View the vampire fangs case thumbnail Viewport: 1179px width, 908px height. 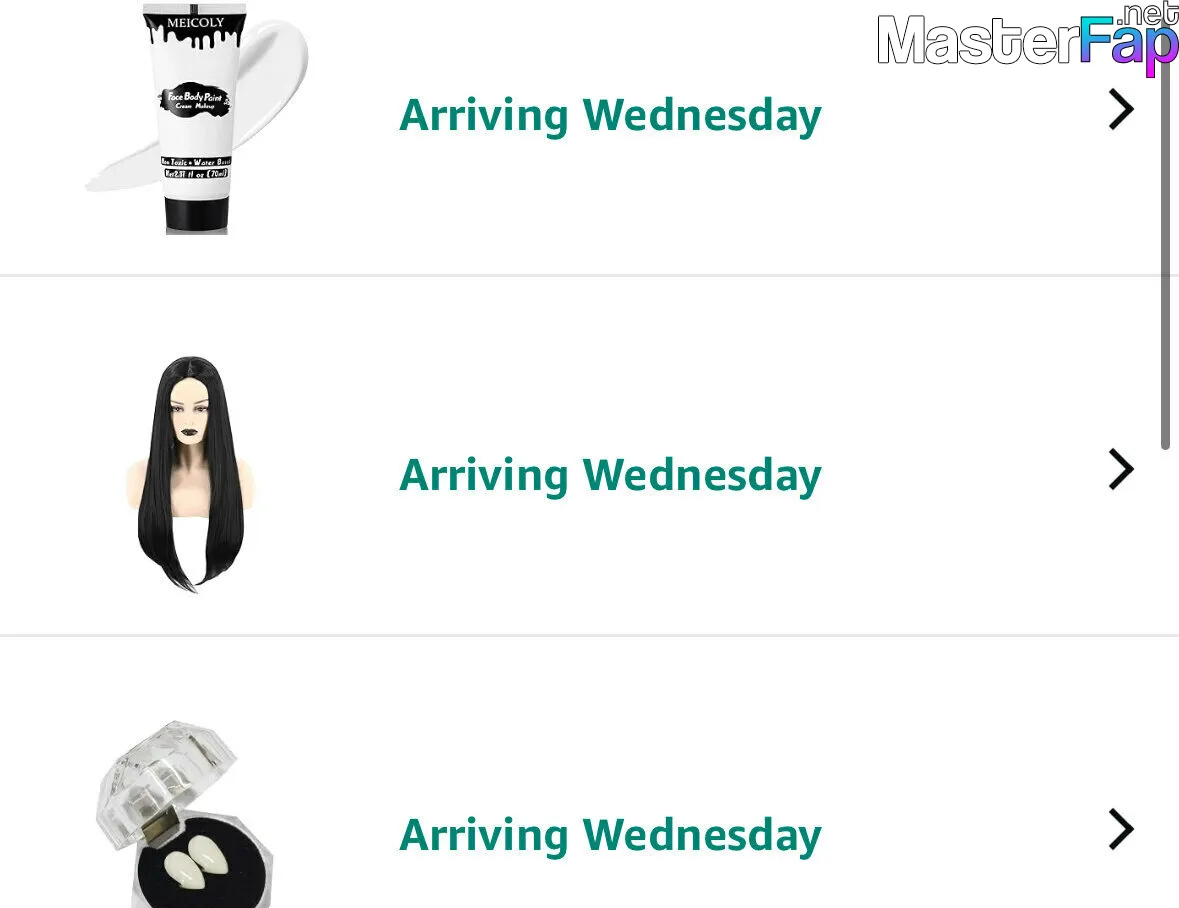coord(184,814)
